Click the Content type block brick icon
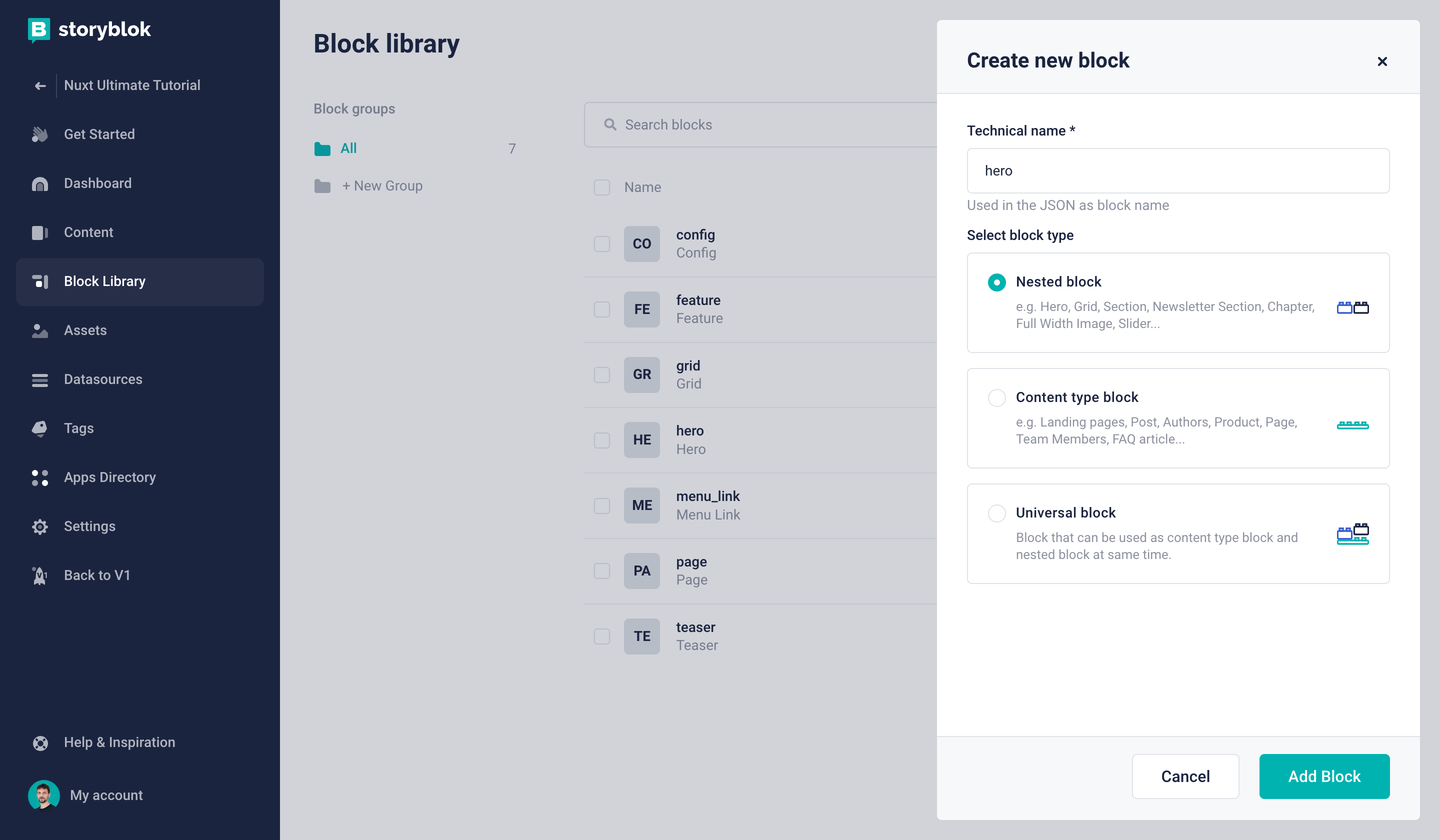 [x=1352, y=424]
